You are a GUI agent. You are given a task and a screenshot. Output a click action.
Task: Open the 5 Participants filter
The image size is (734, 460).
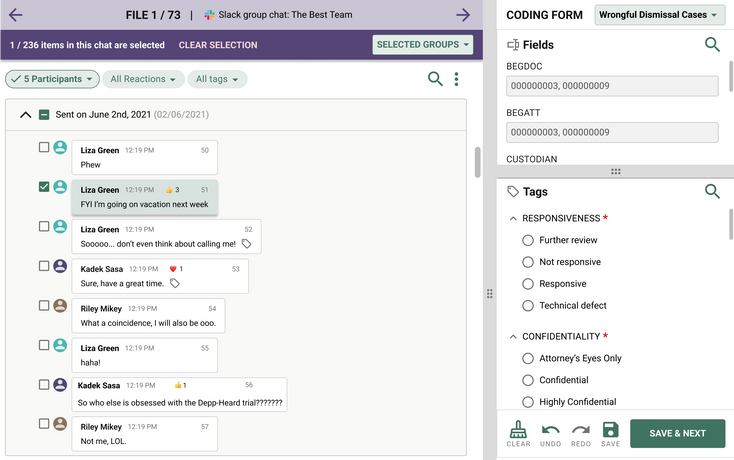52,79
